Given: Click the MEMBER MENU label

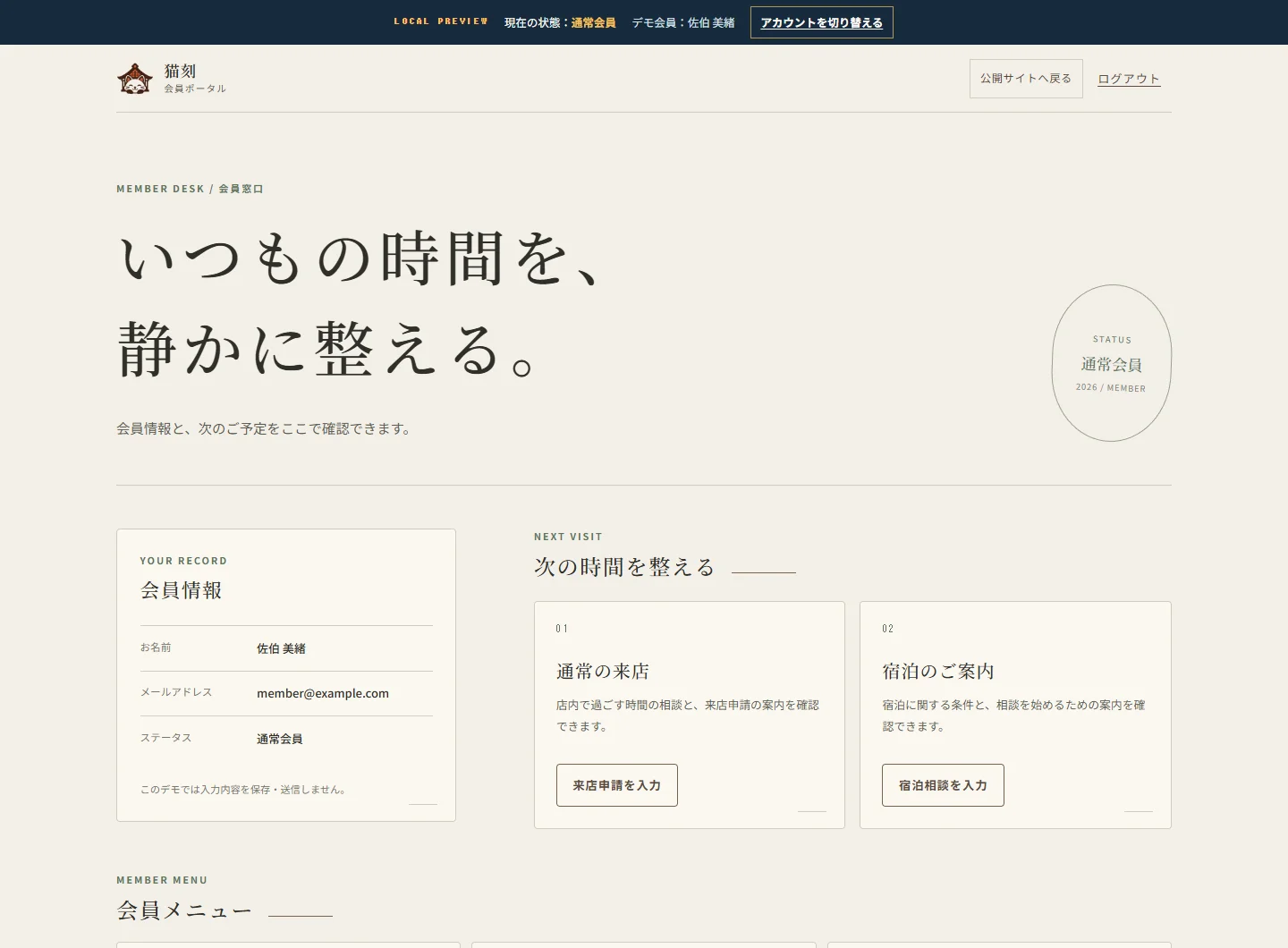Looking at the screenshot, I should [x=162, y=880].
